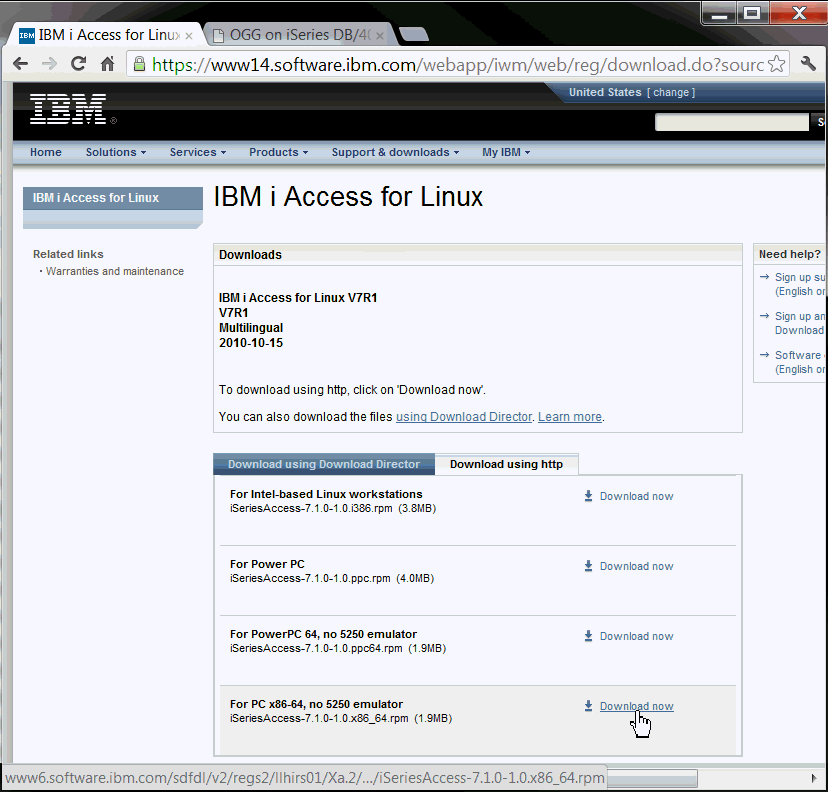Expand the Services dropdown menu
Screen dimensions: 828x792
point(197,152)
